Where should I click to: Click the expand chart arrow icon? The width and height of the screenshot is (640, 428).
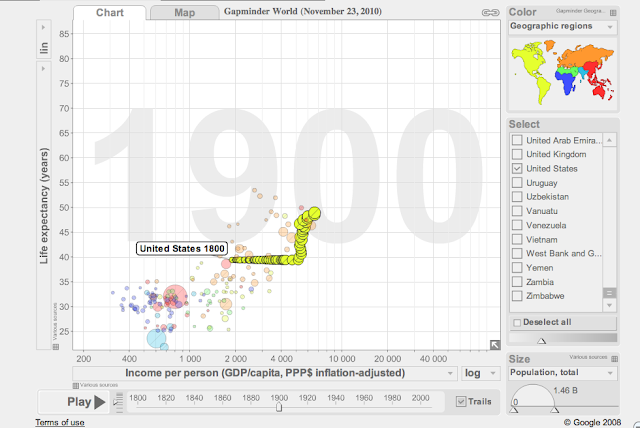(x=495, y=345)
